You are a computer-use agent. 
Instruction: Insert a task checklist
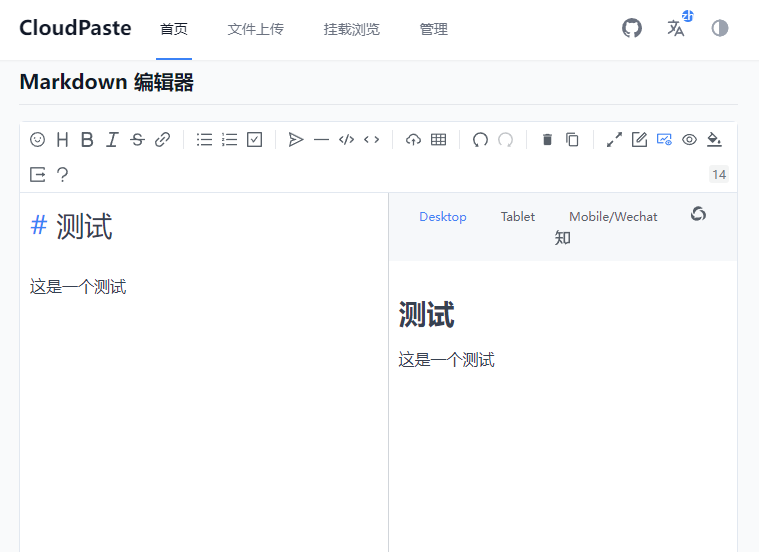tap(255, 140)
